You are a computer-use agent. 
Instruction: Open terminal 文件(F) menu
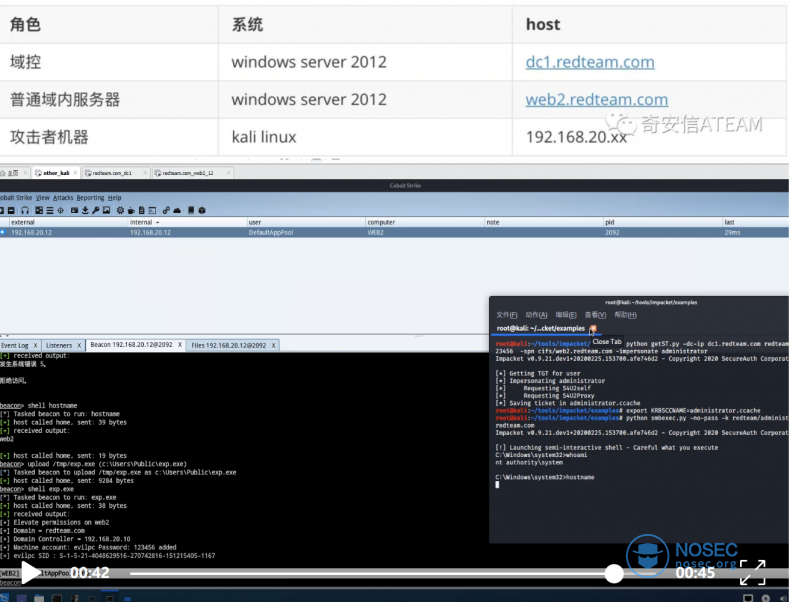[506, 315]
